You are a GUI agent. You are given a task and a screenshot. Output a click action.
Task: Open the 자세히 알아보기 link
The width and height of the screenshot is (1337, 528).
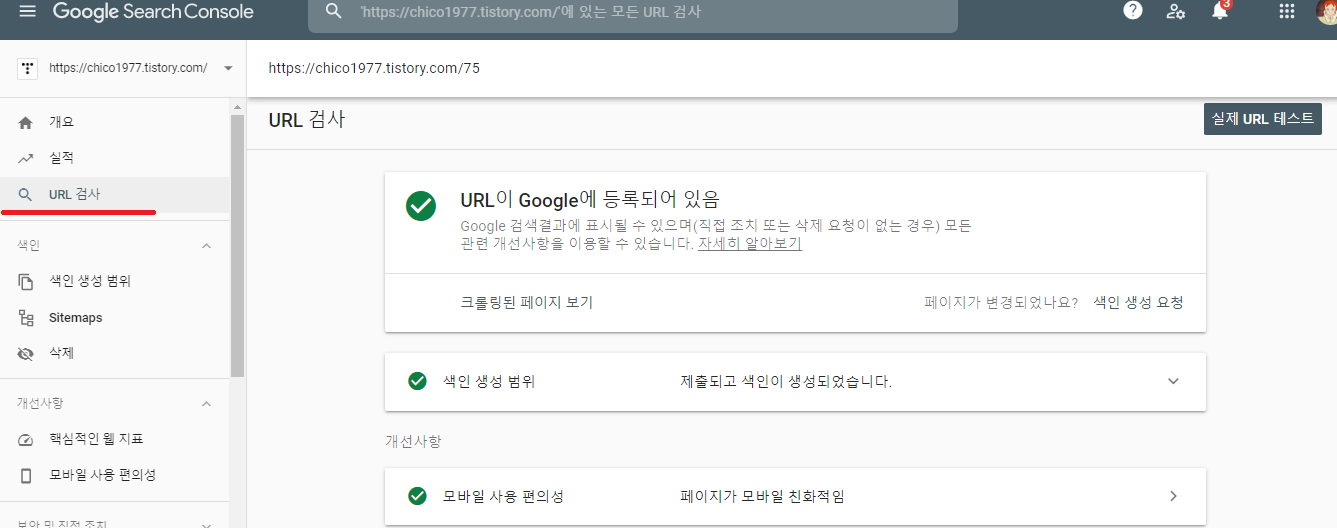[x=750, y=243]
